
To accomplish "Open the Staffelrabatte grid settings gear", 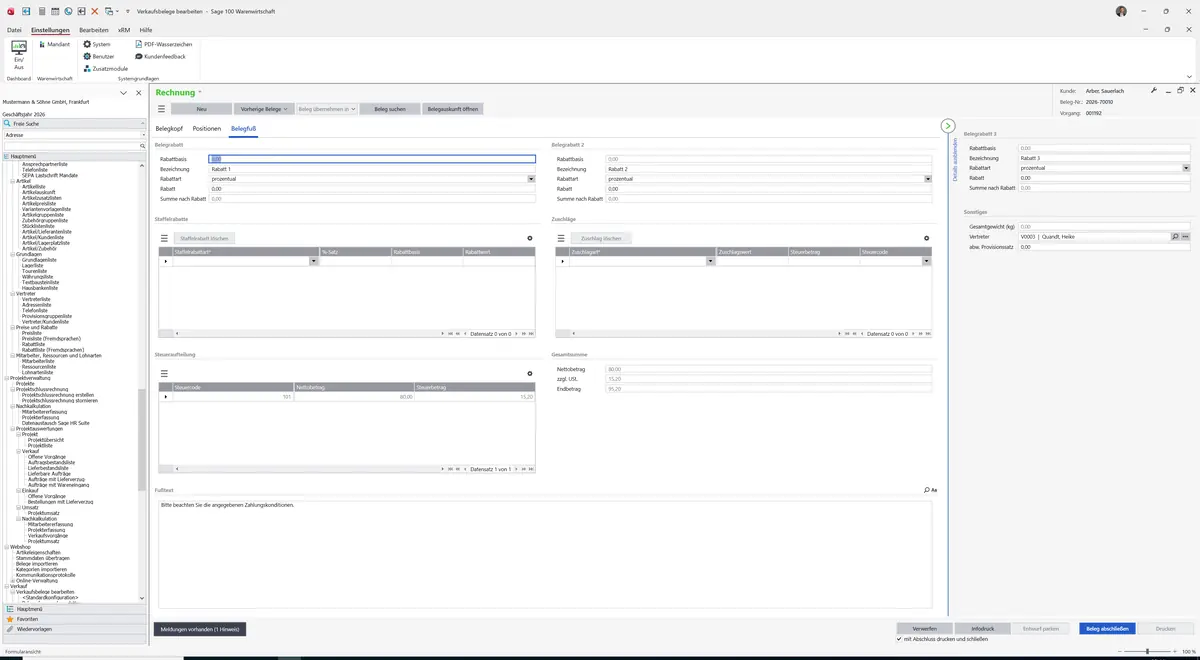I will click(529, 238).
